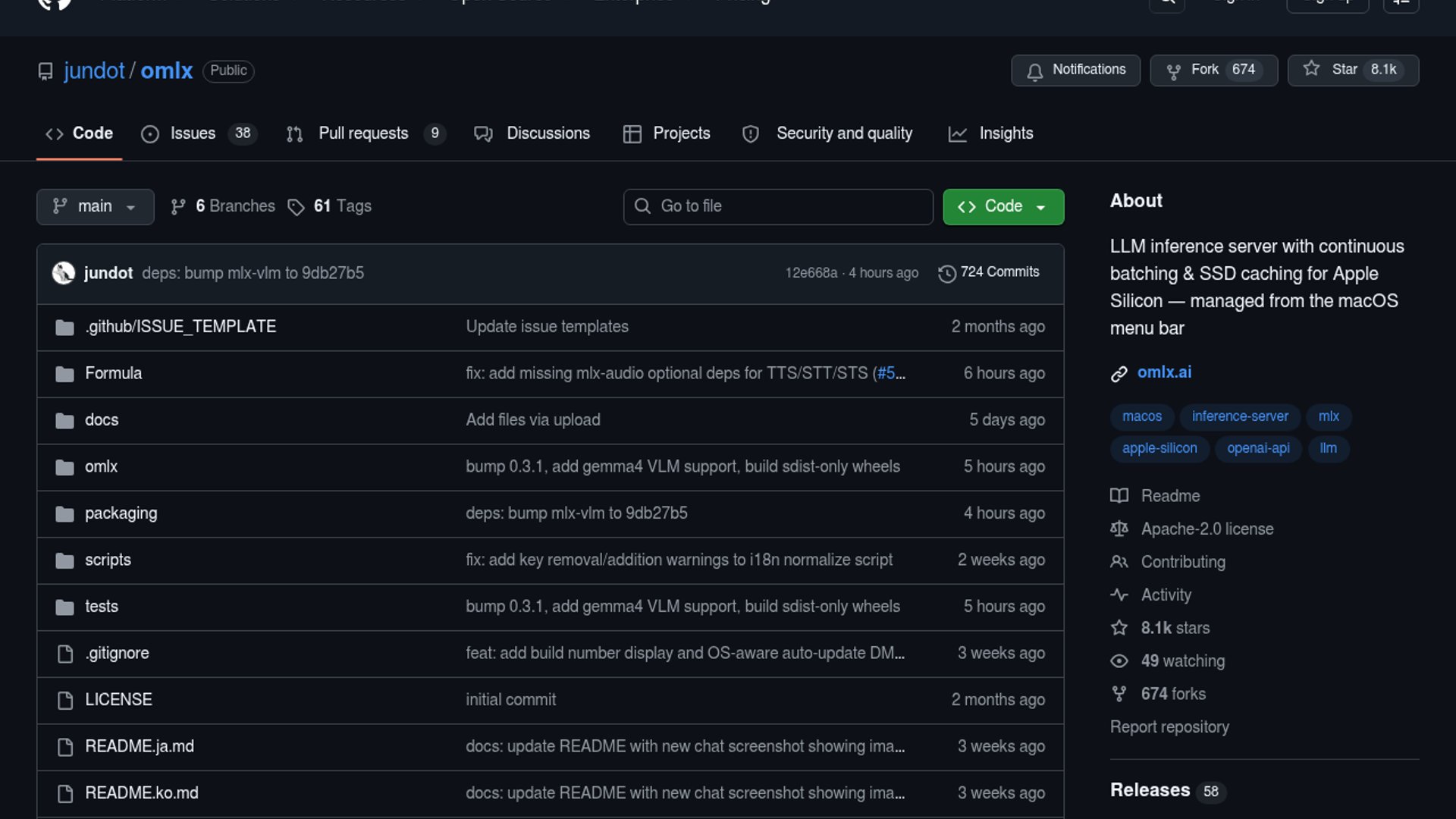Image resolution: width=1456 pixels, height=819 pixels.
Task: Click the Formula folder icon
Action: coord(64,374)
